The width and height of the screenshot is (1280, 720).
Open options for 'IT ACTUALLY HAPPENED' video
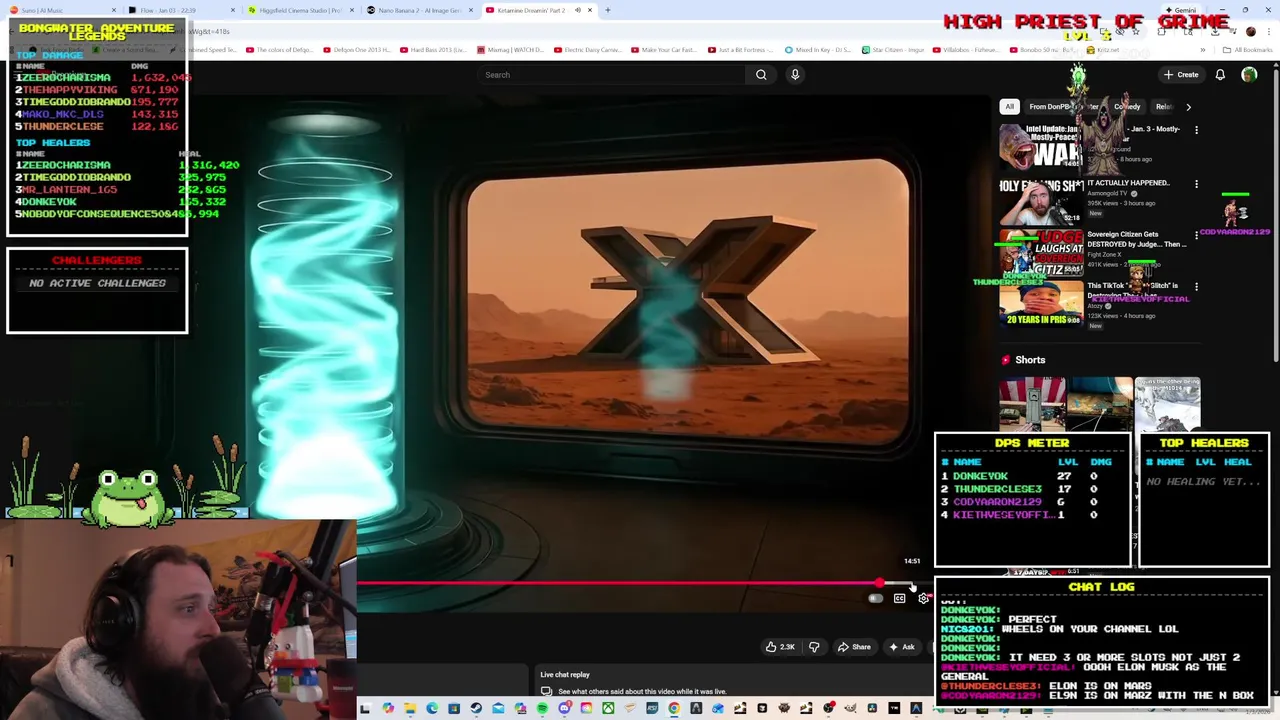click(1196, 184)
